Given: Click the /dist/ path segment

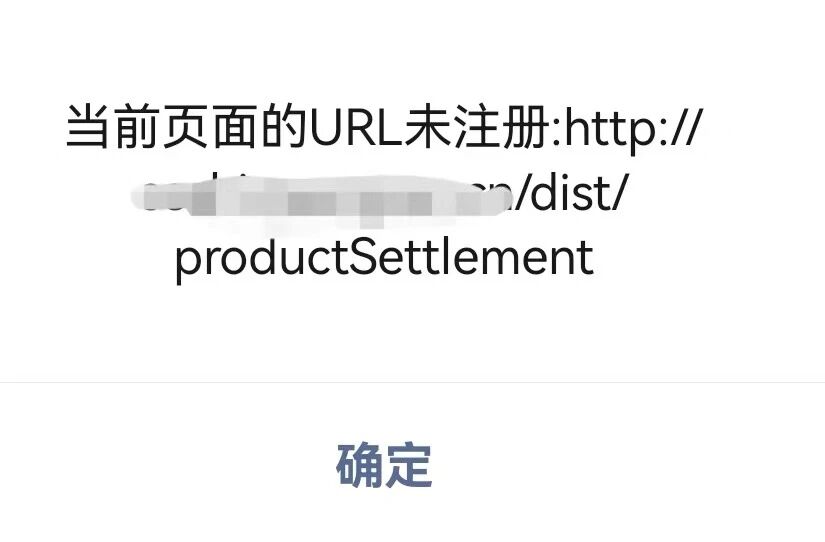Looking at the screenshot, I should tap(570, 192).
